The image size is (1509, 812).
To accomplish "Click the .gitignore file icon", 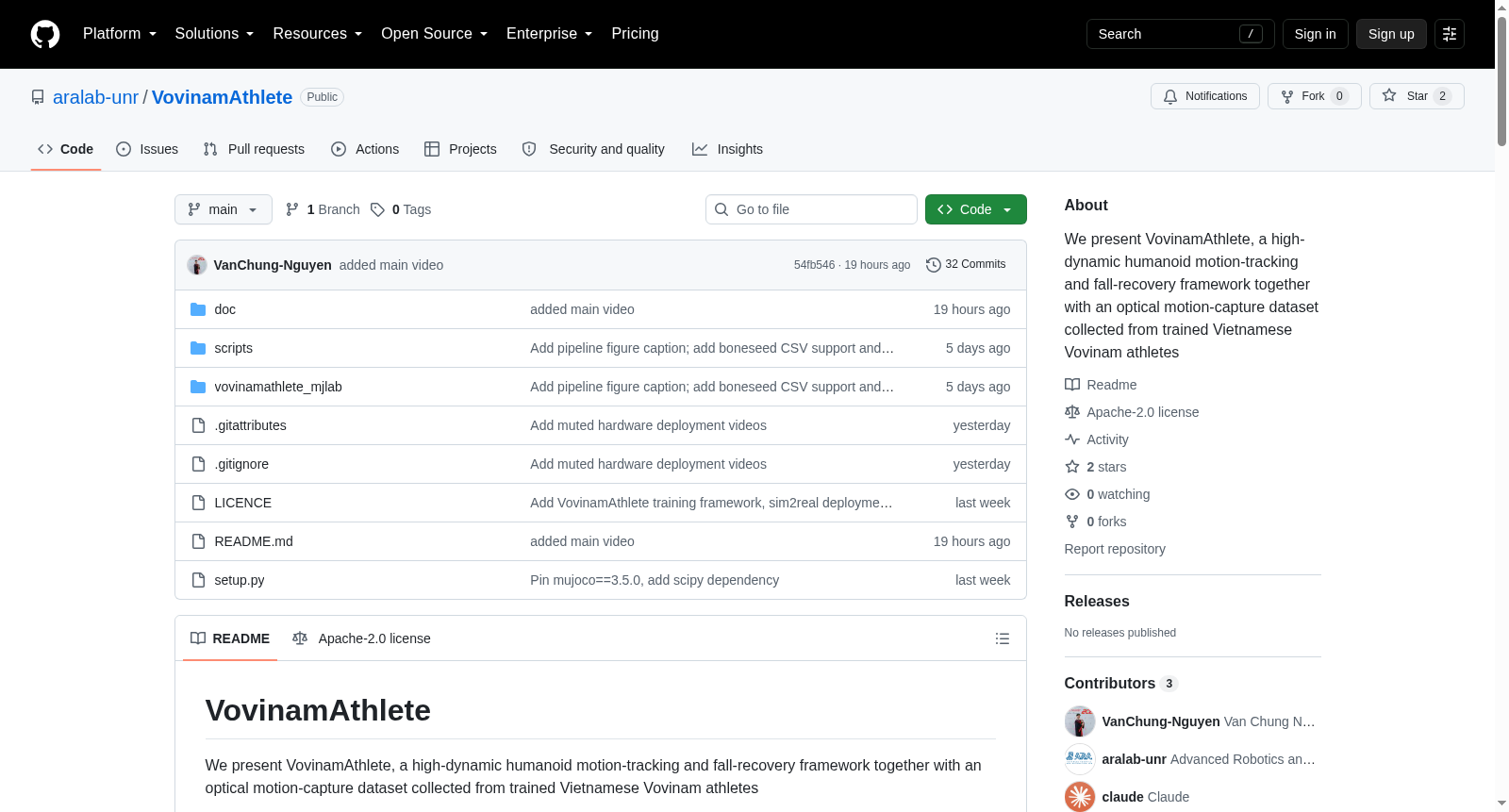I will (198, 464).
